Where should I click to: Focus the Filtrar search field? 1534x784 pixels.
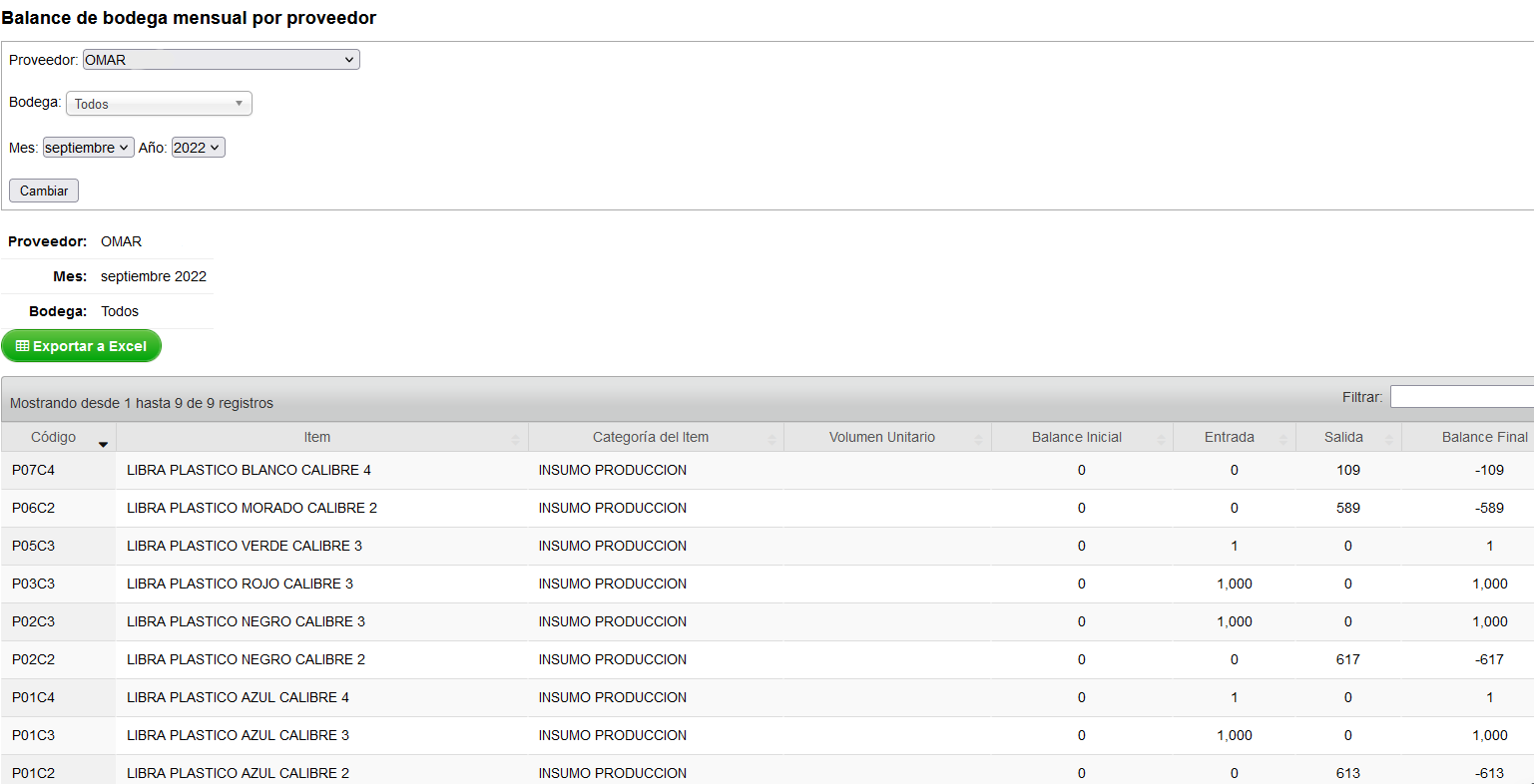click(x=1462, y=397)
